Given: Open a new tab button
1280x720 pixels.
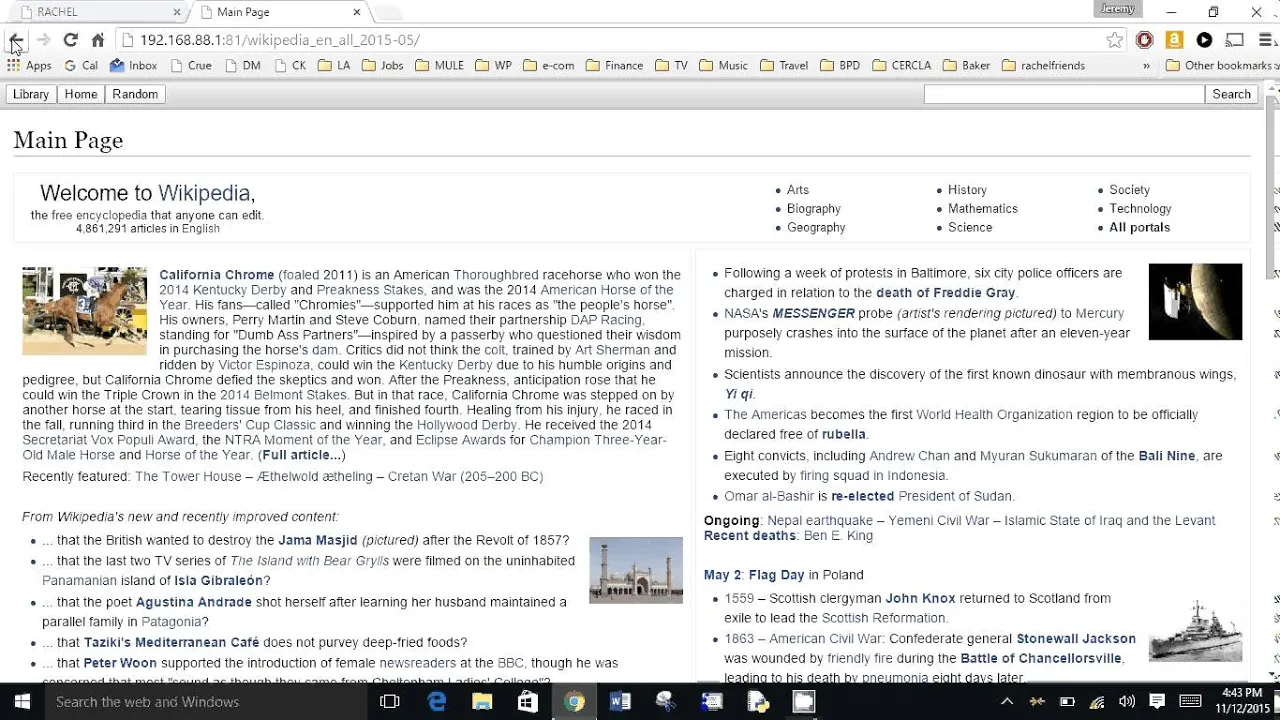Looking at the screenshot, I should (x=387, y=12).
